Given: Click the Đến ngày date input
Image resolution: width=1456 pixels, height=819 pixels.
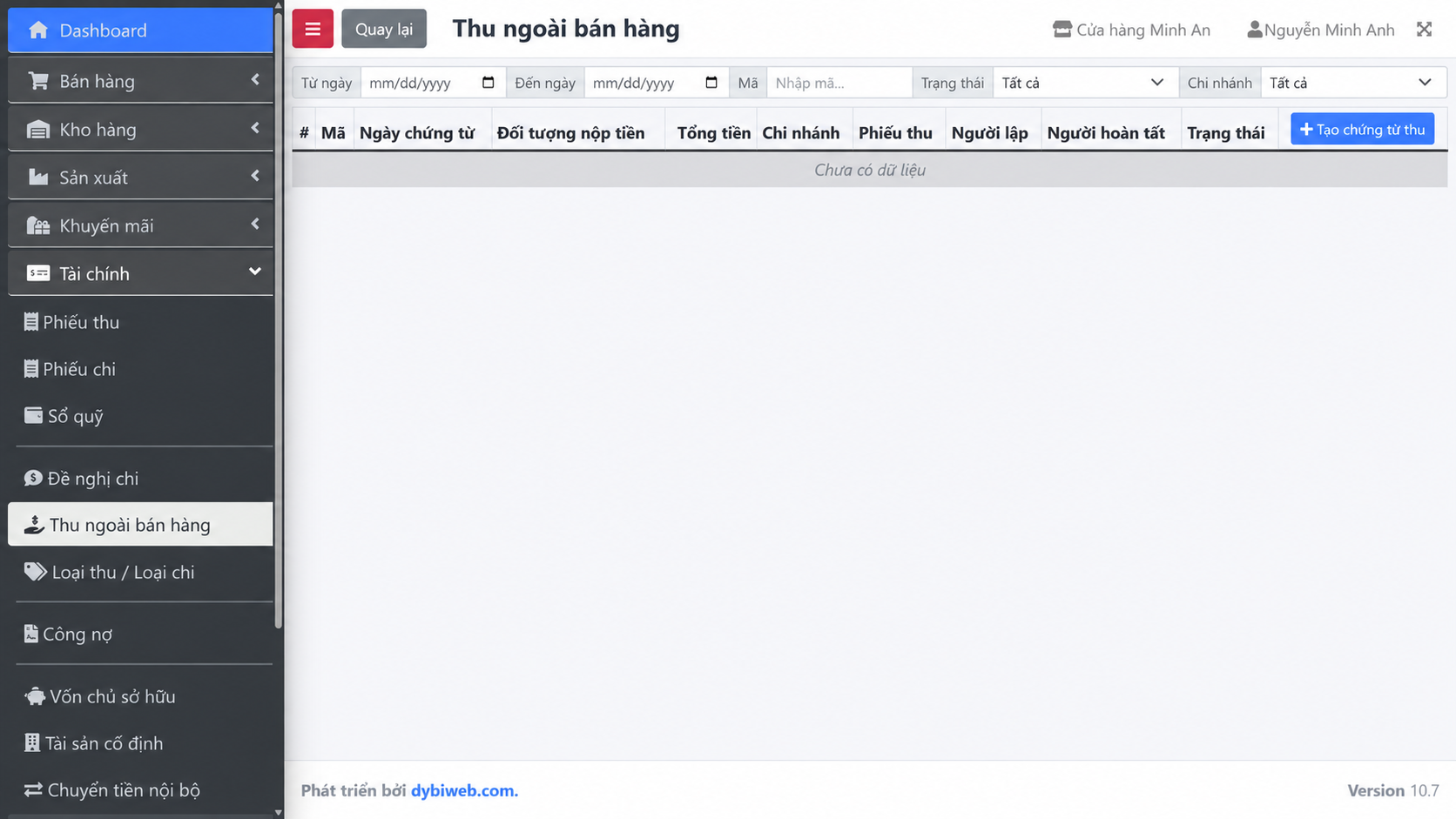Looking at the screenshot, I should point(656,83).
